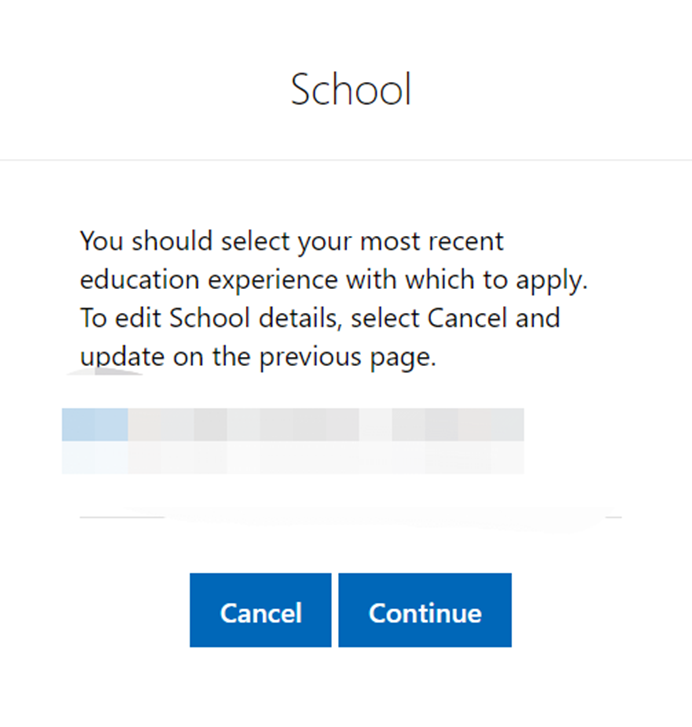The height and width of the screenshot is (727, 692).
Task: Click the lighter second line of blurred entry
Action: (293, 458)
